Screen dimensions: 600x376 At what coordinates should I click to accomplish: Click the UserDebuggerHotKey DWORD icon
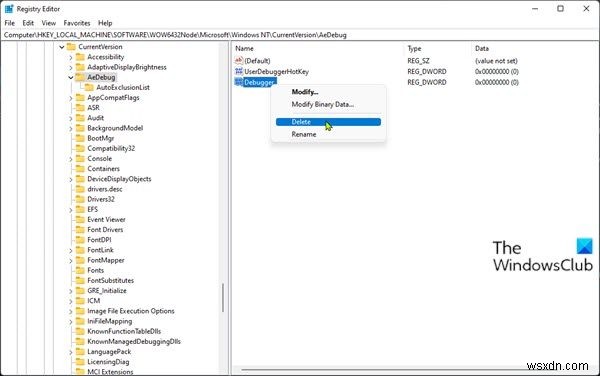(239, 71)
